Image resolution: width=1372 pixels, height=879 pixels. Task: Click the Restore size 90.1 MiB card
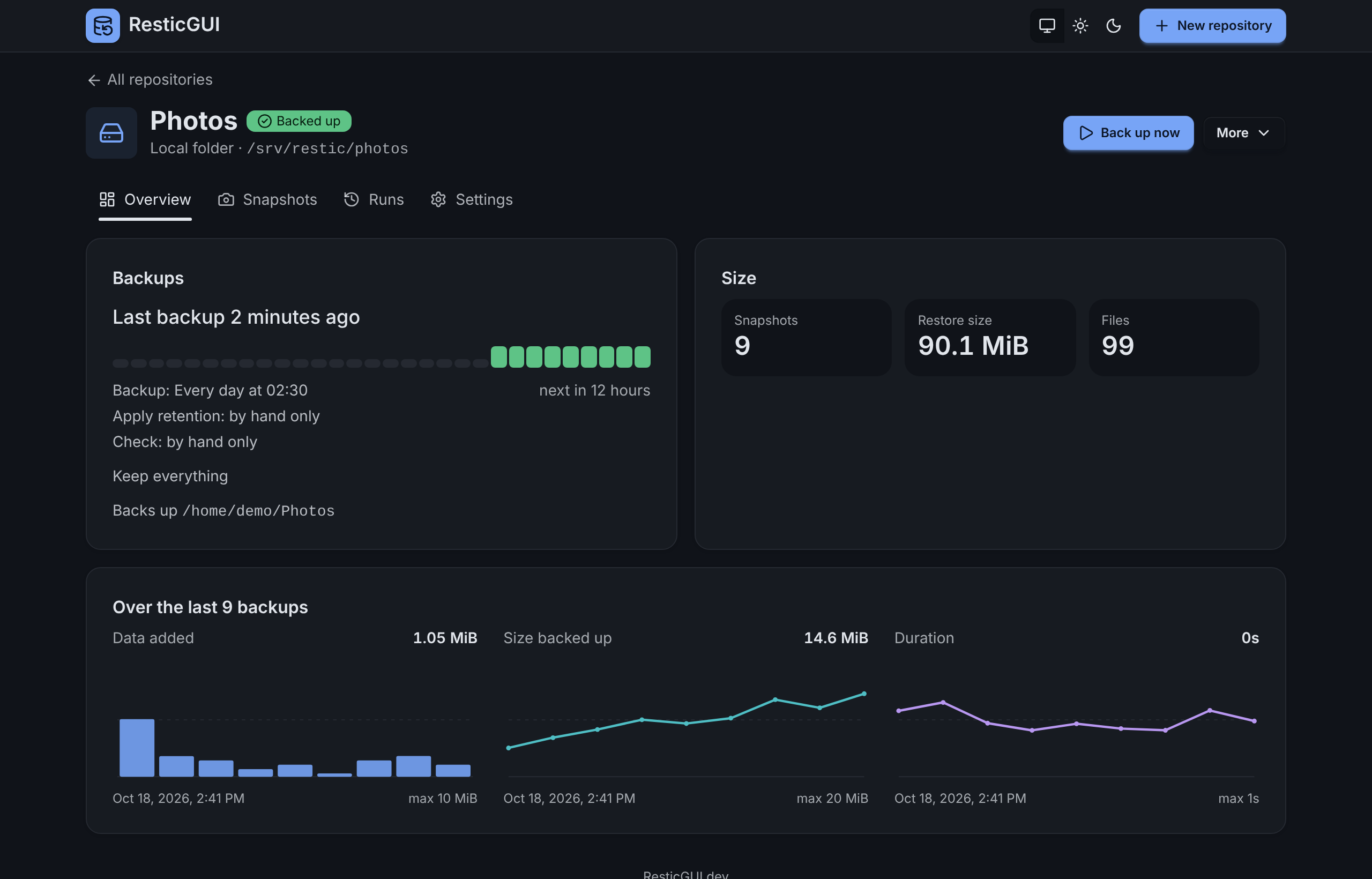[x=990, y=337]
